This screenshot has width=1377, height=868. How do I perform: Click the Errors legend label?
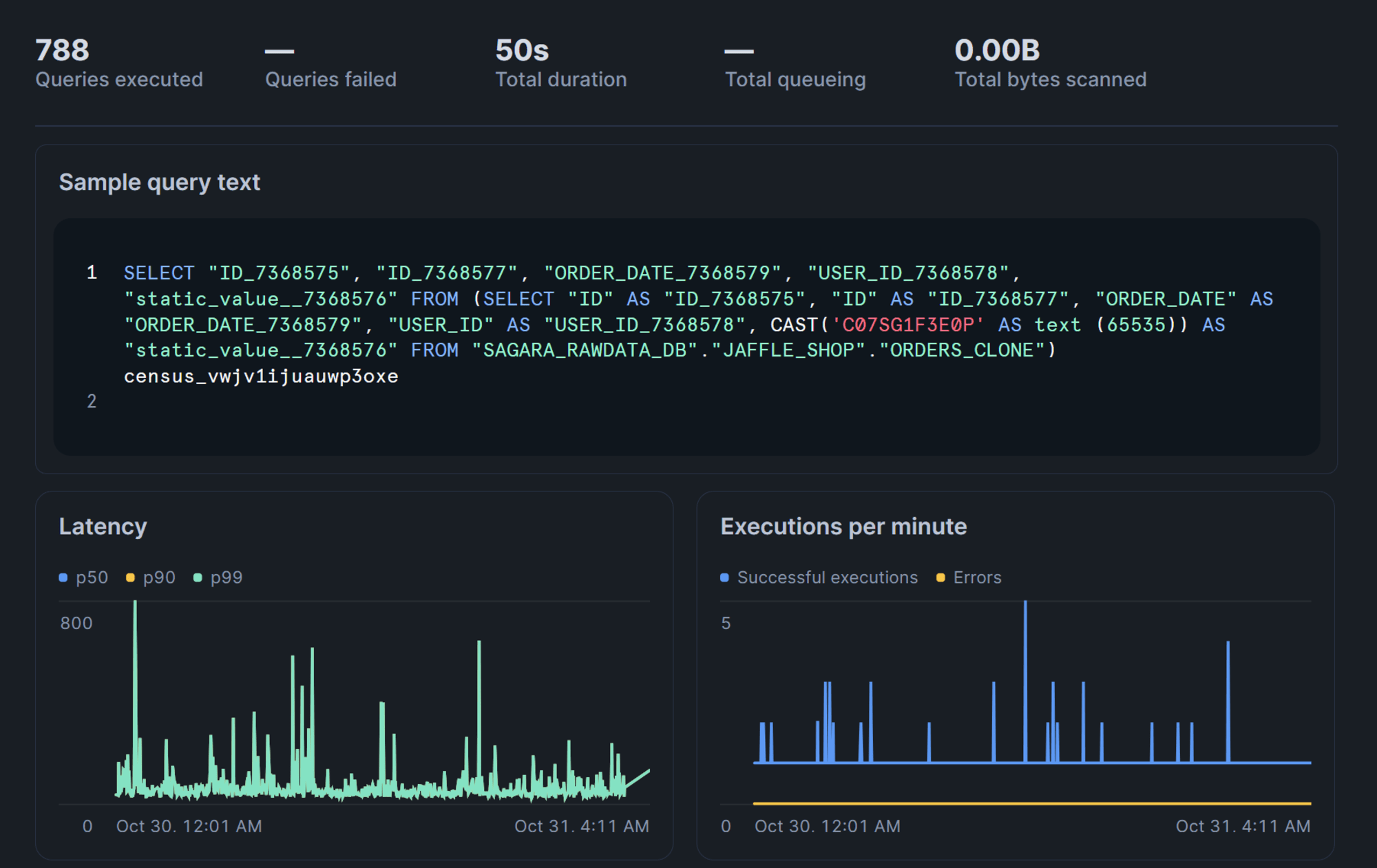click(978, 578)
